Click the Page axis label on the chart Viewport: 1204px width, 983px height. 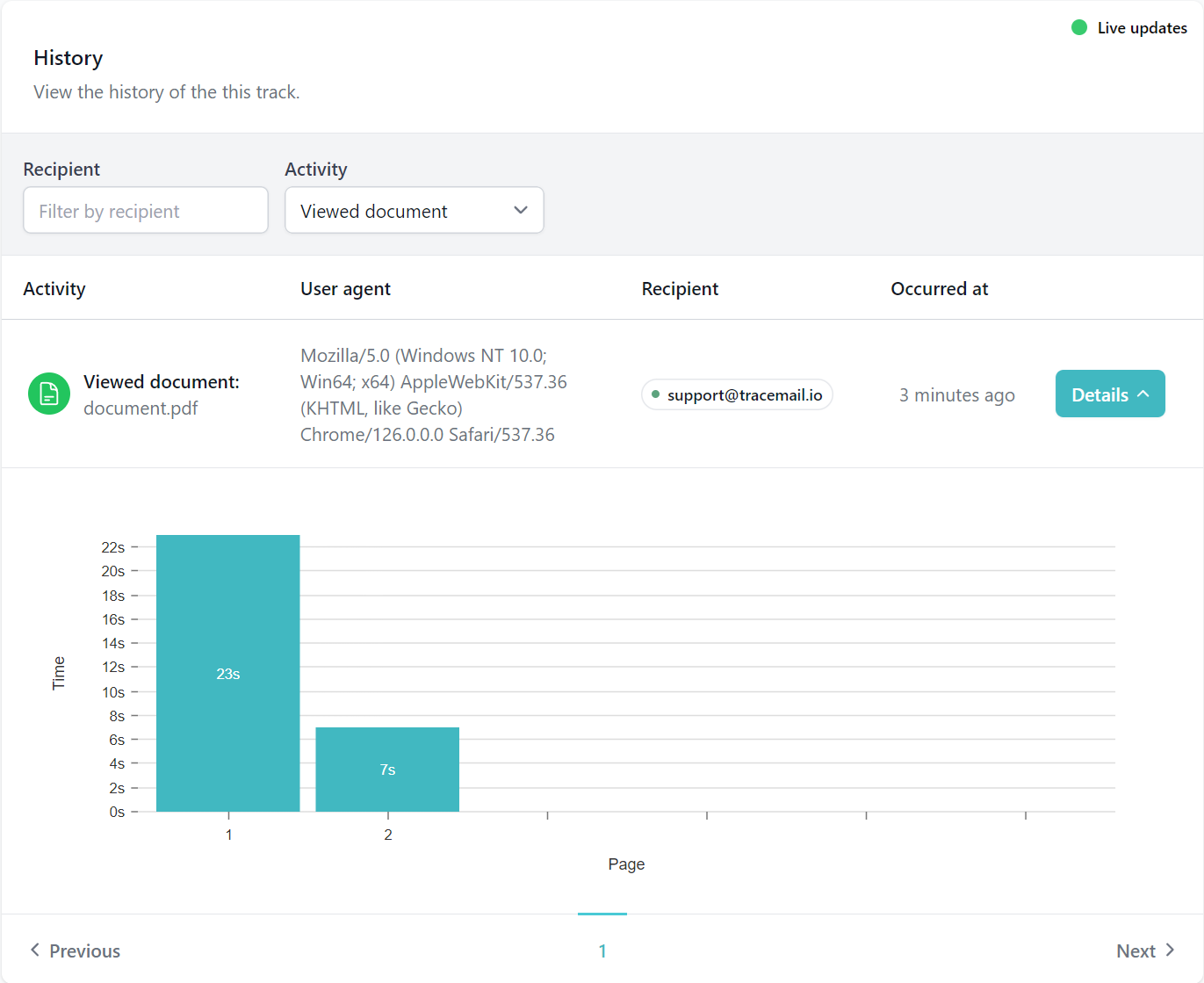point(626,864)
